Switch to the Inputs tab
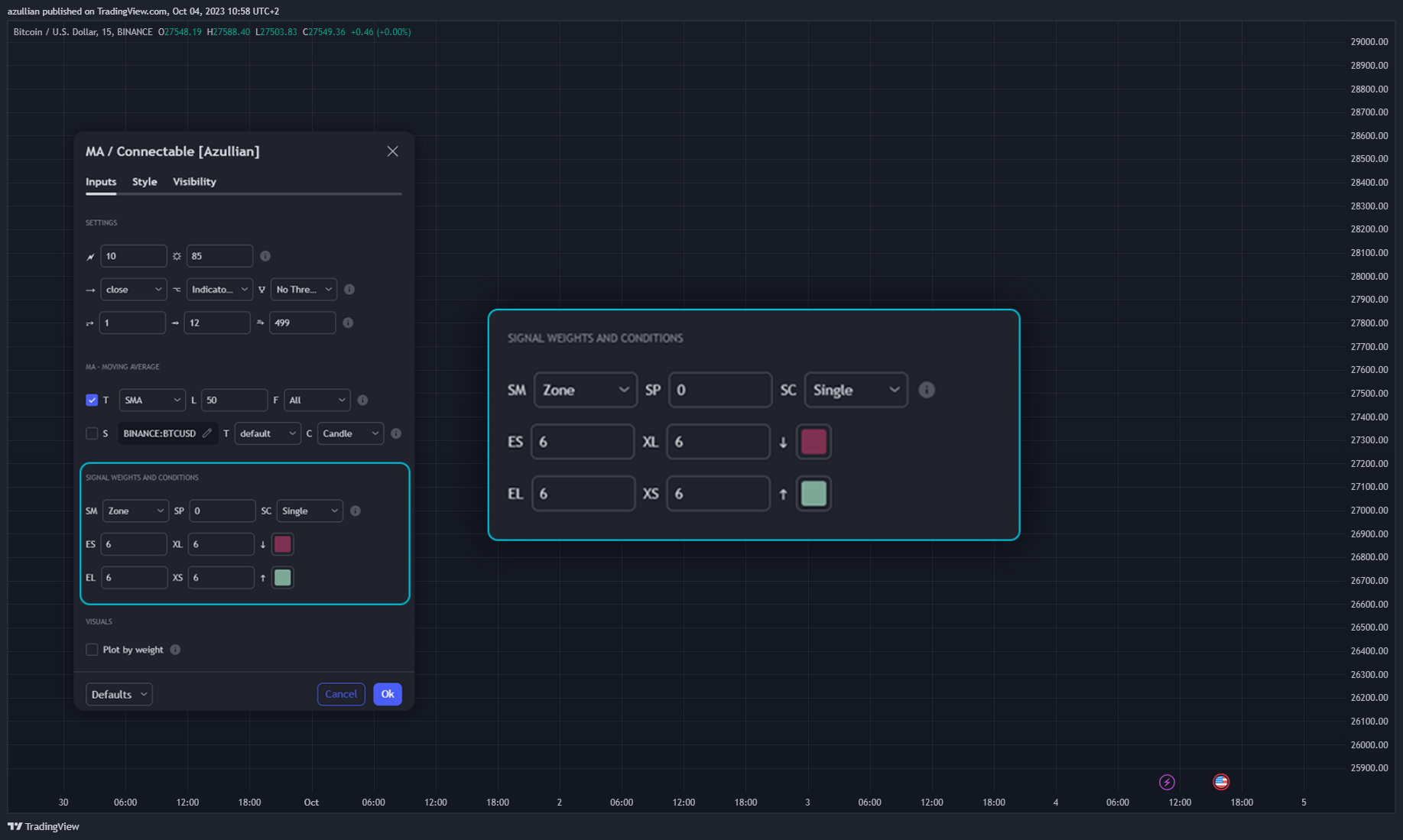This screenshot has height=840, width=1403. [x=101, y=182]
